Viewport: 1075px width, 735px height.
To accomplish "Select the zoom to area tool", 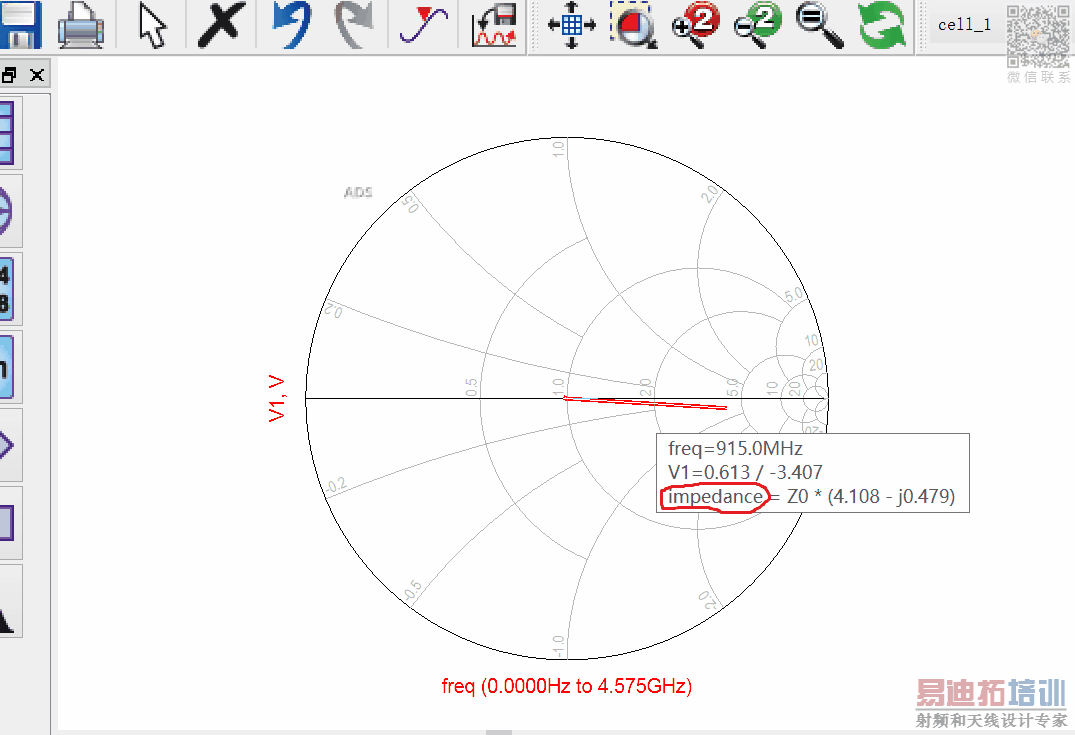I will (634, 25).
